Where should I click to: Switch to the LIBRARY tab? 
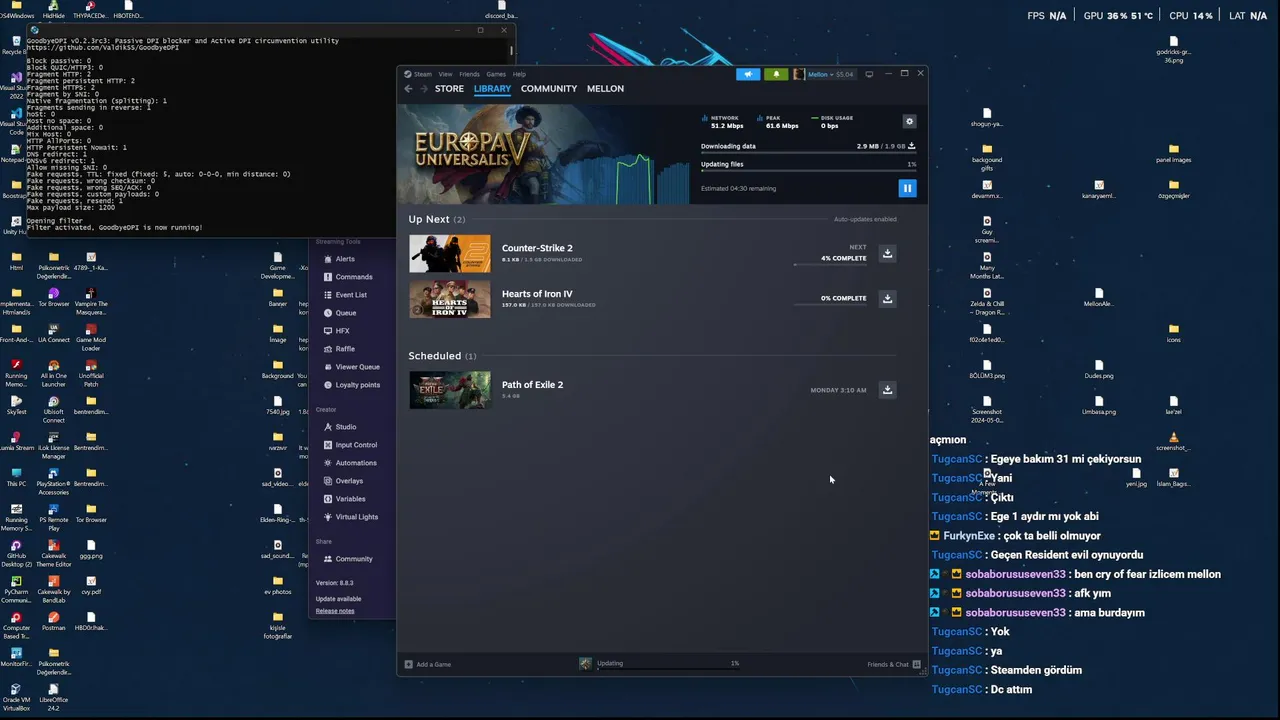tap(492, 89)
